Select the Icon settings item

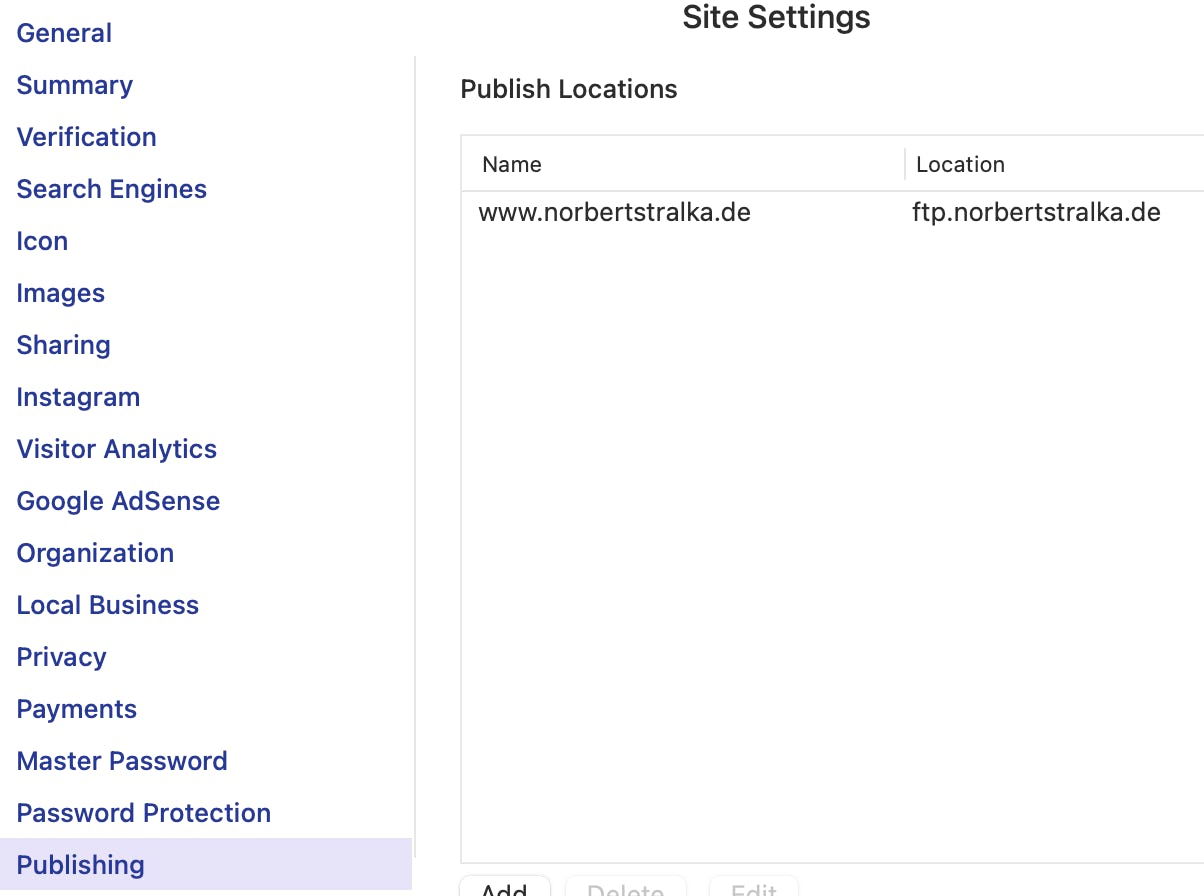pyautogui.click(x=42, y=241)
